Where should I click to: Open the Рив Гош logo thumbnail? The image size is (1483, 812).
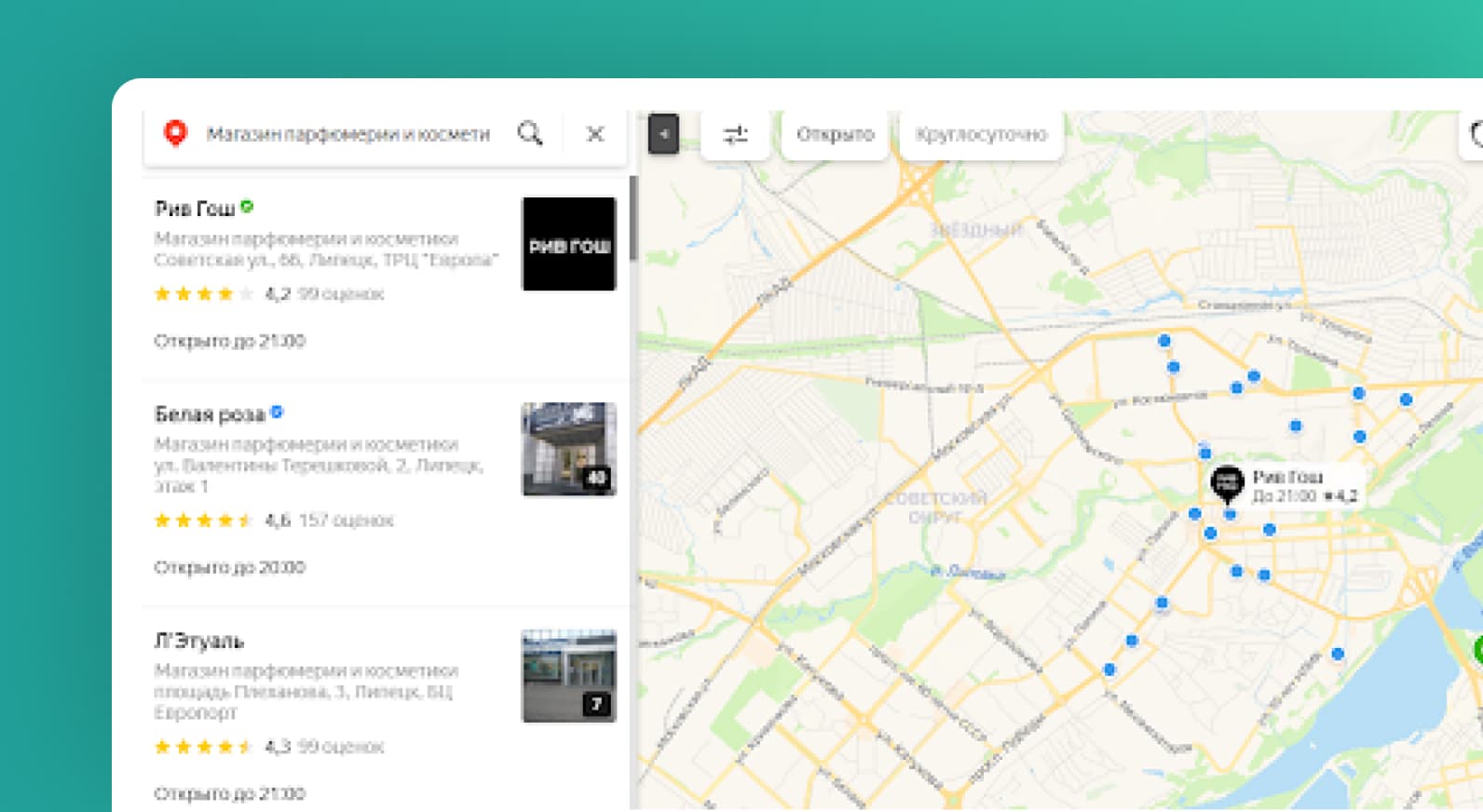point(568,244)
